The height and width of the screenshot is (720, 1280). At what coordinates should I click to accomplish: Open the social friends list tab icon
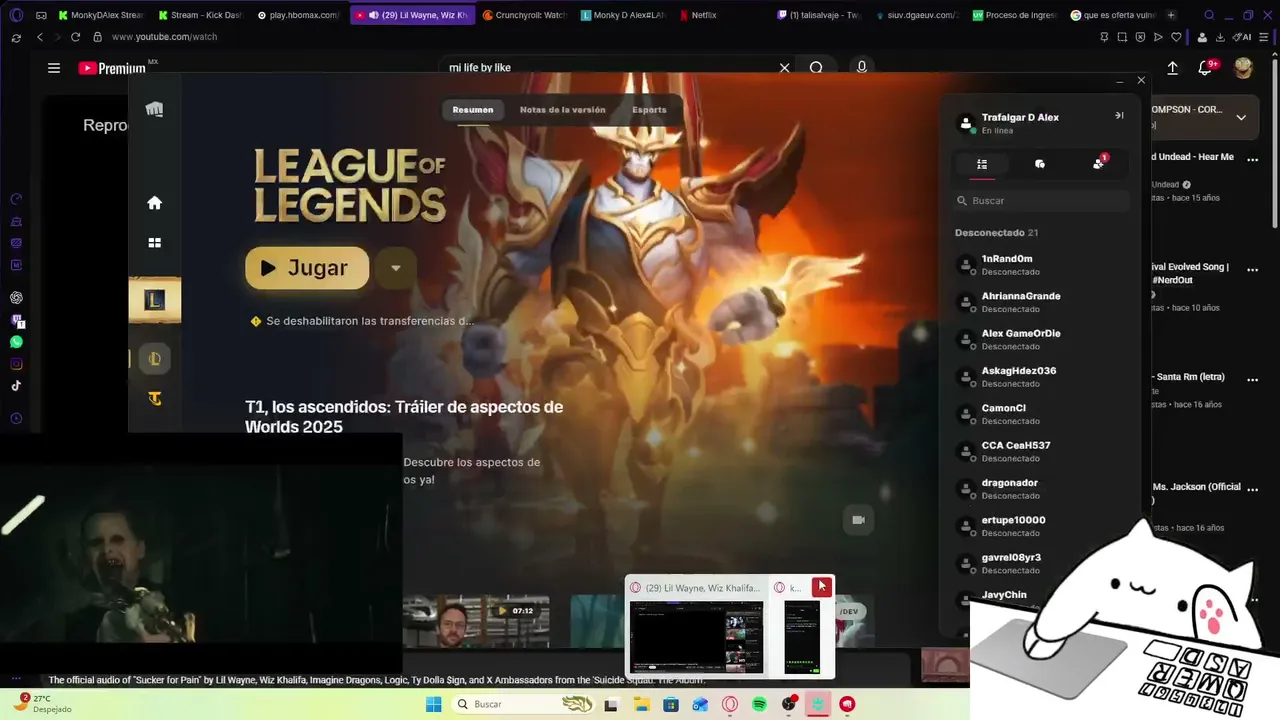pyautogui.click(x=982, y=164)
